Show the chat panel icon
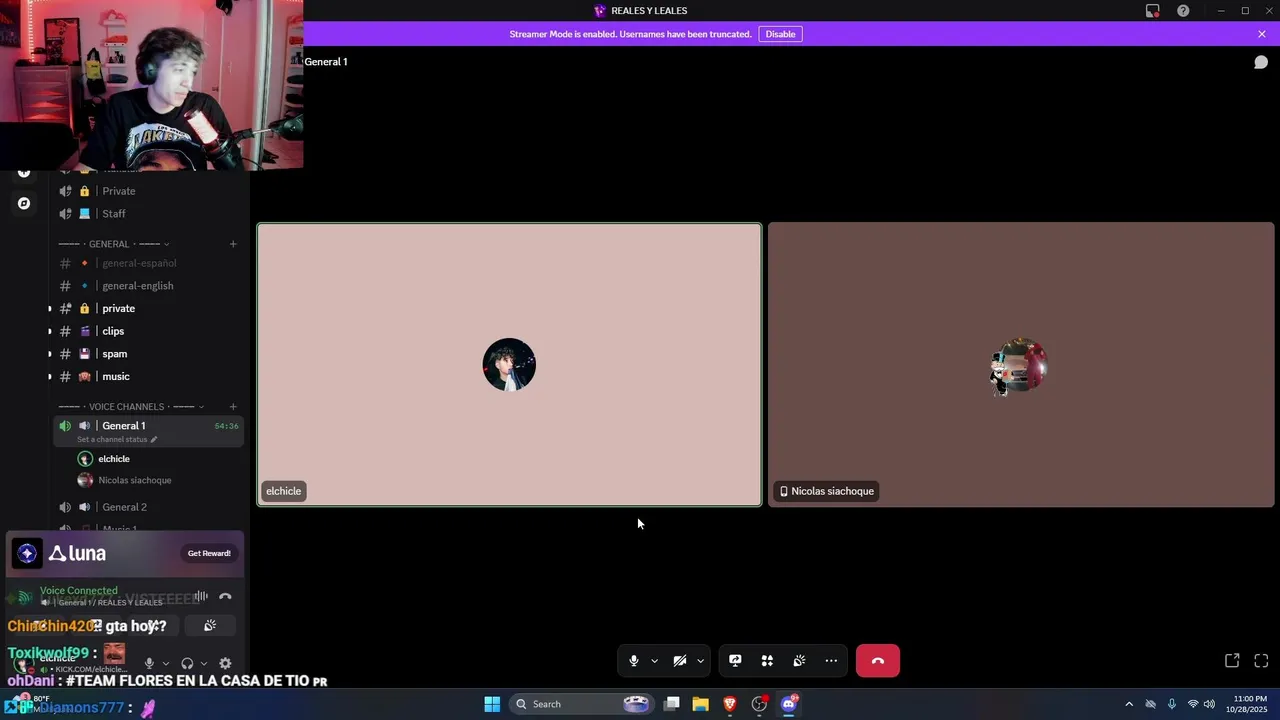 point(1261,62)
